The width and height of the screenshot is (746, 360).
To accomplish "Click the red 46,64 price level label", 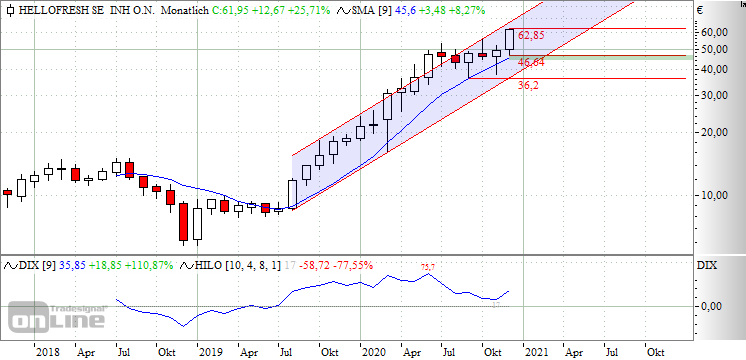I will (x=531, y=62).
